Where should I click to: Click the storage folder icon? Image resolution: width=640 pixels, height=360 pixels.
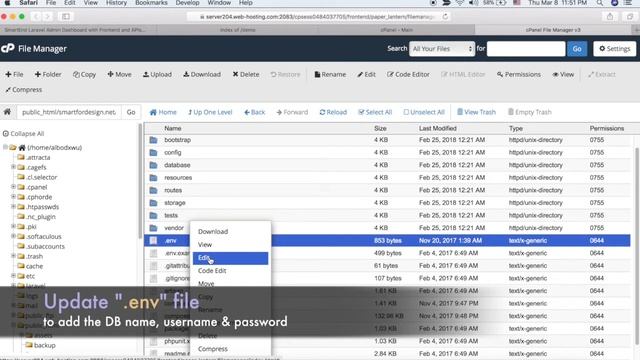click(x=153, y=203)
